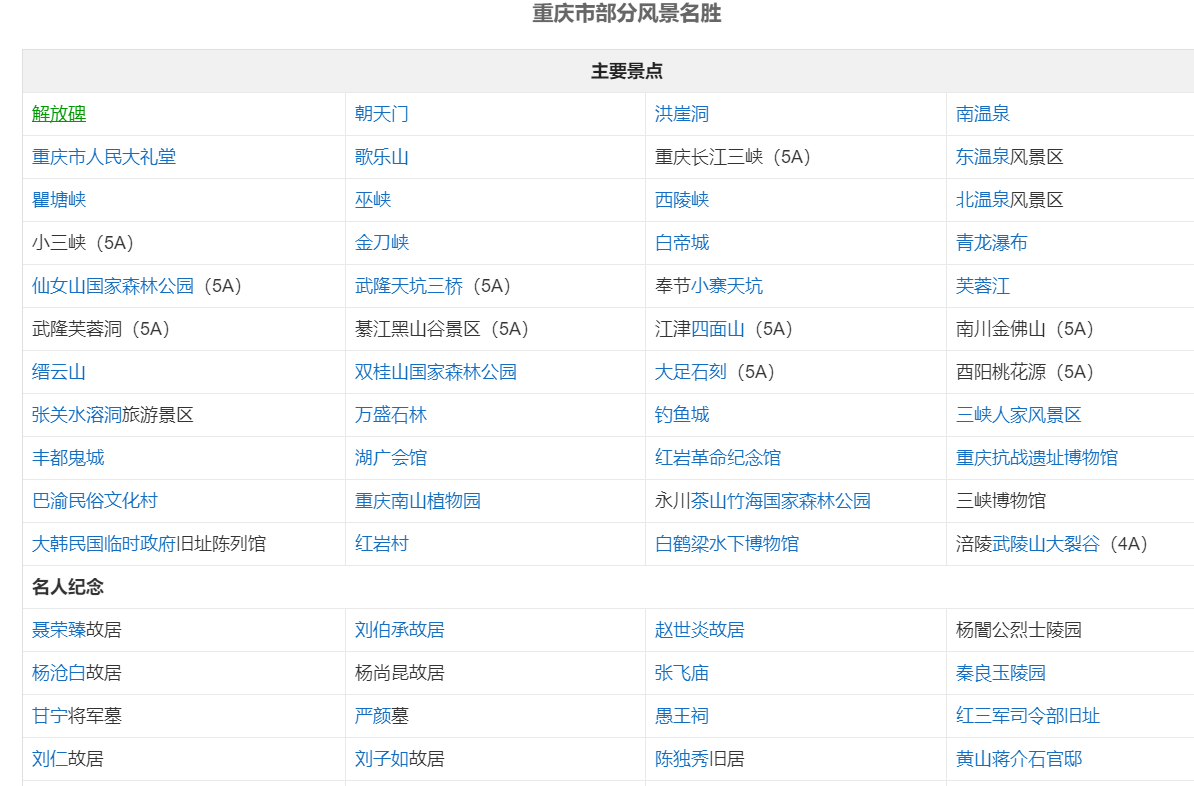
Task: Click the 秦良玉陵园 link
Action: click(1001, 673)
